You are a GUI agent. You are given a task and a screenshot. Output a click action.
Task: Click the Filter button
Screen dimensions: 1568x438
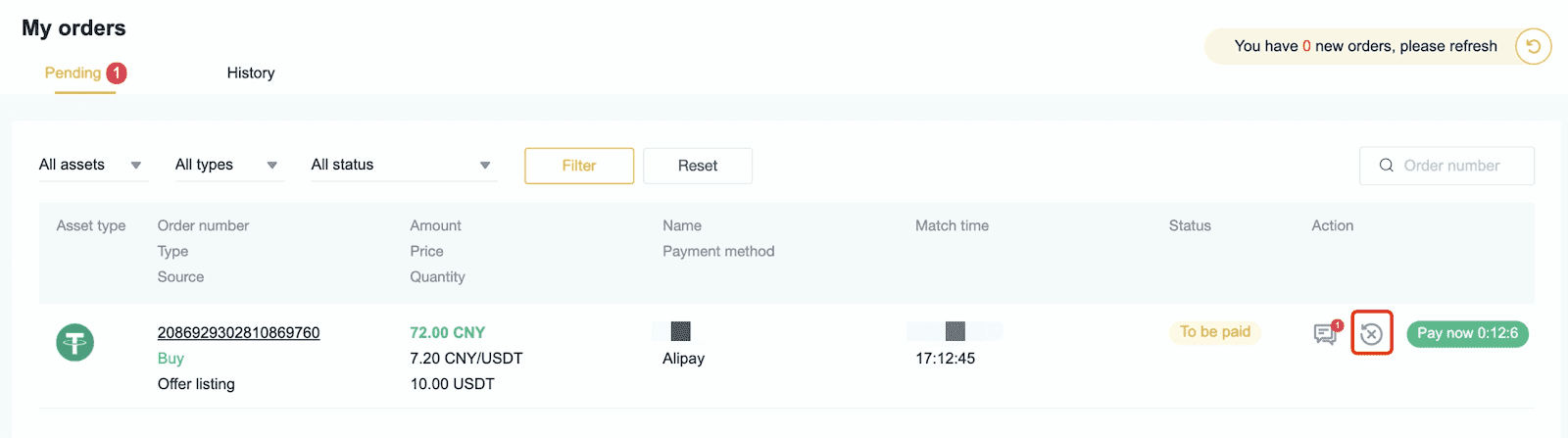pos(579,166)
